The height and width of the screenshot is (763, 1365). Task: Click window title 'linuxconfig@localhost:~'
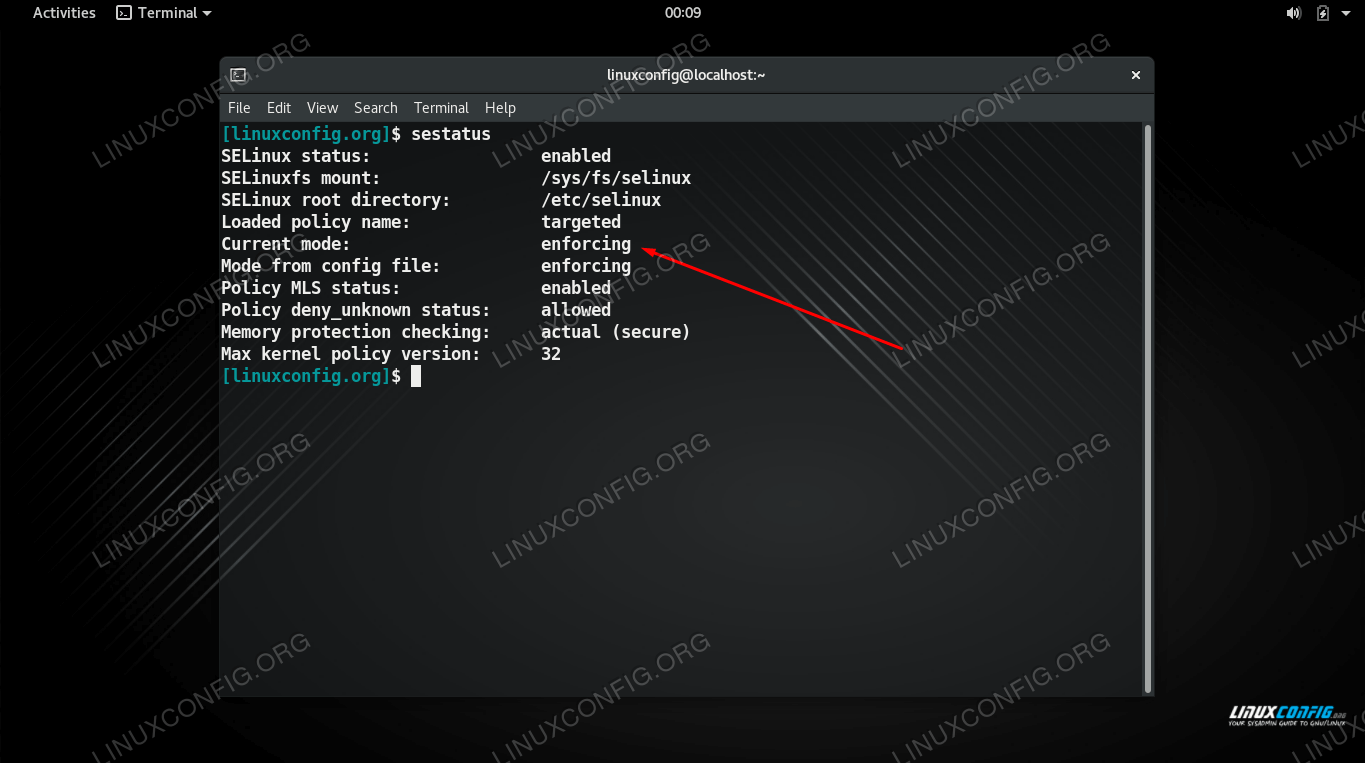click(x=686, y=75)
